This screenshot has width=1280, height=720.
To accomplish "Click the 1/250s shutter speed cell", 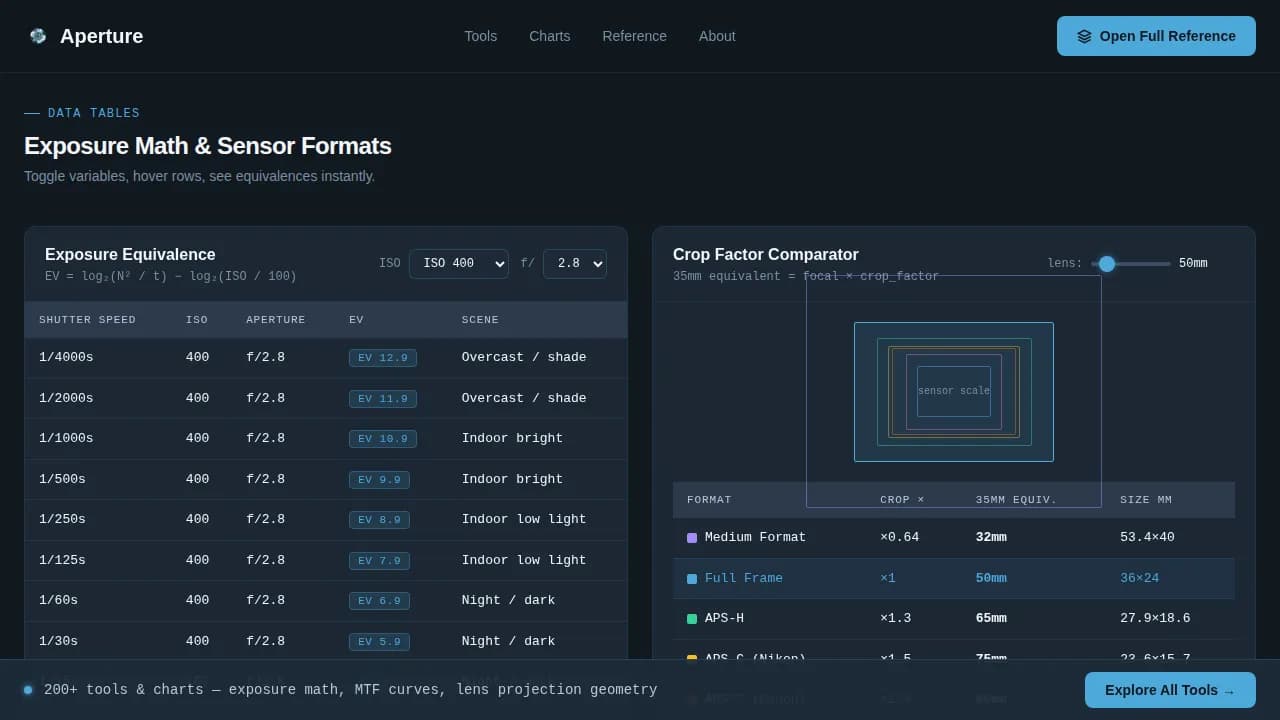I will 62,519.
